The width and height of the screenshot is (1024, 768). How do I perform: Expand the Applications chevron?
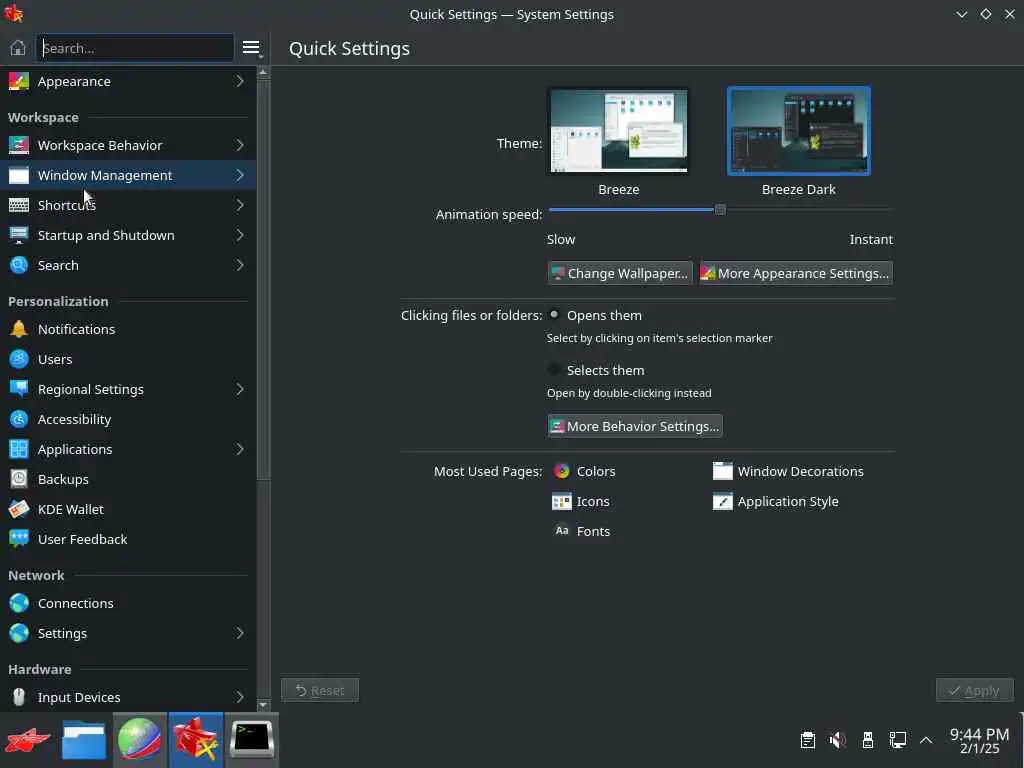(x=240, y=449)
